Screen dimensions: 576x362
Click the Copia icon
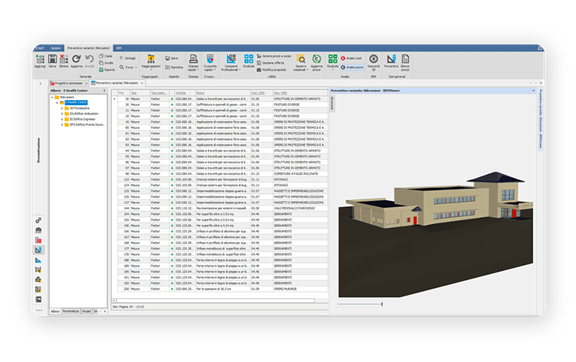point(106,56)
